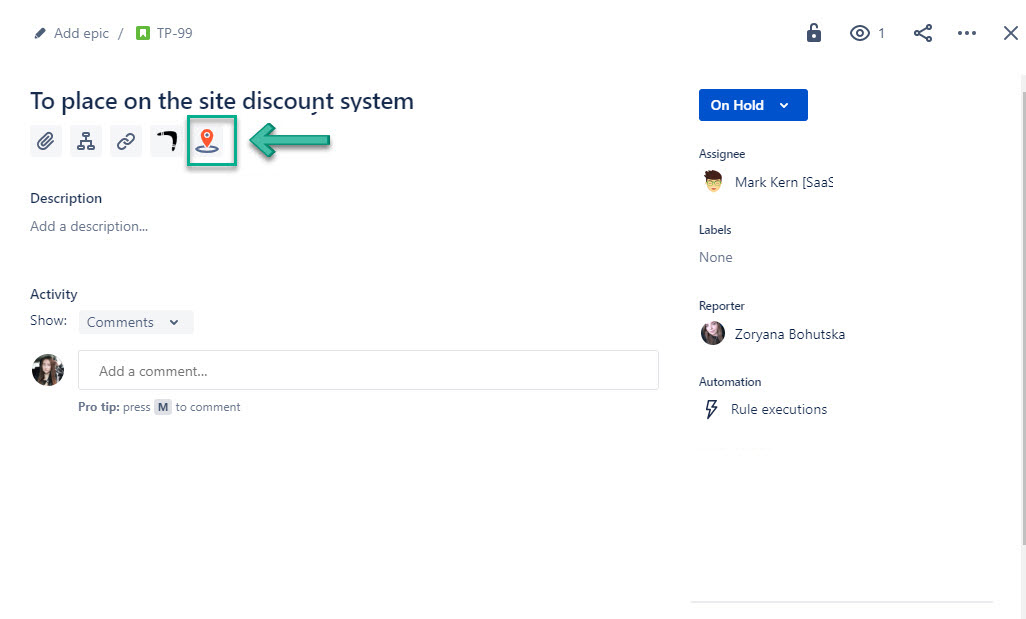This screenshot has height=619, width=1026.
Task: Select assignee Mark Kern
Action: pyautogui.click(x=782, y=182)
